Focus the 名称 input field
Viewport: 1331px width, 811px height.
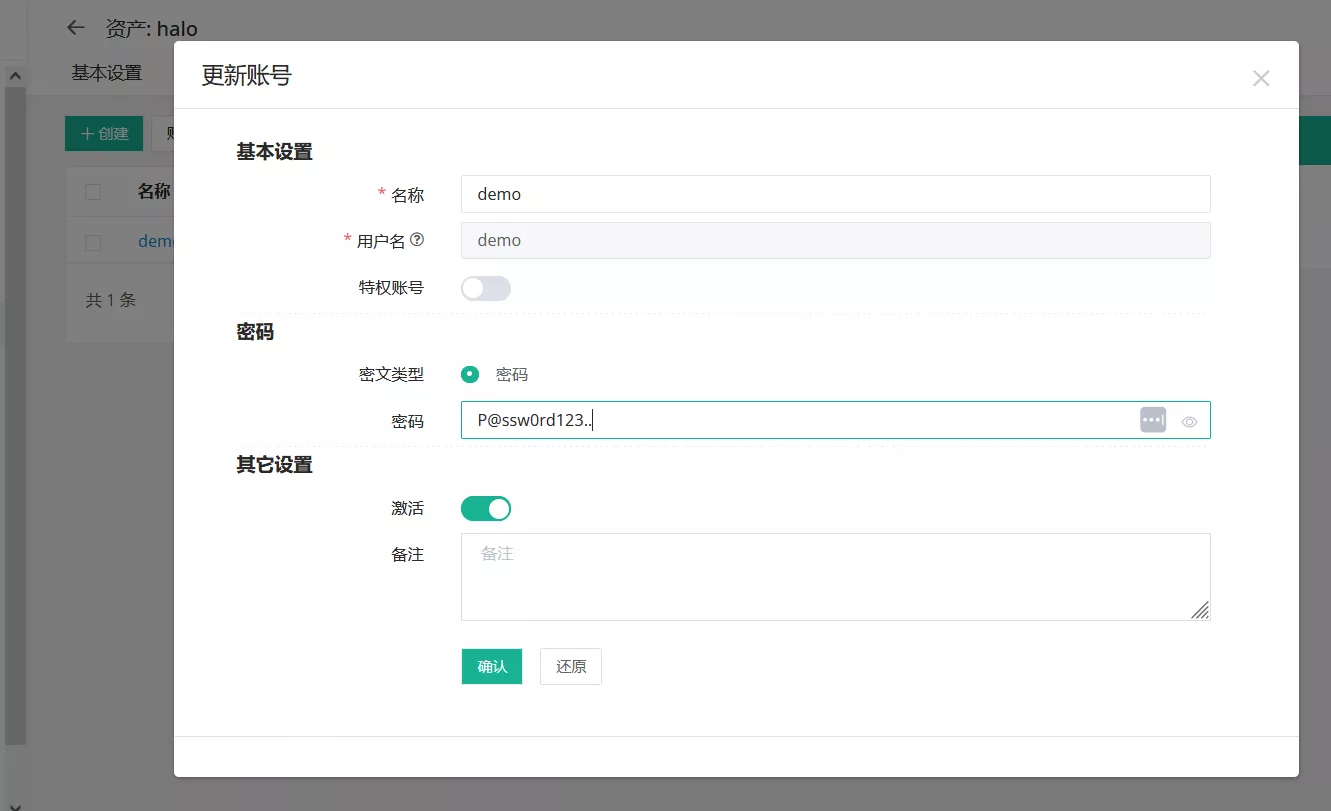click(835, 194)
